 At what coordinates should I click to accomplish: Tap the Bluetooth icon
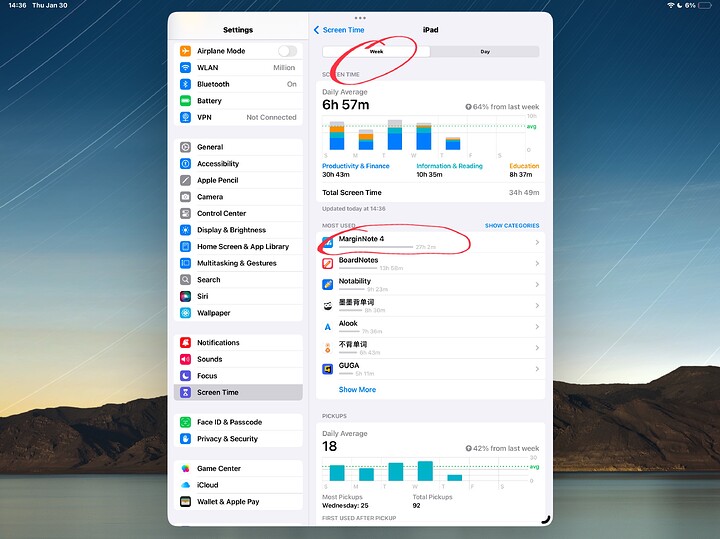point(185,84)
